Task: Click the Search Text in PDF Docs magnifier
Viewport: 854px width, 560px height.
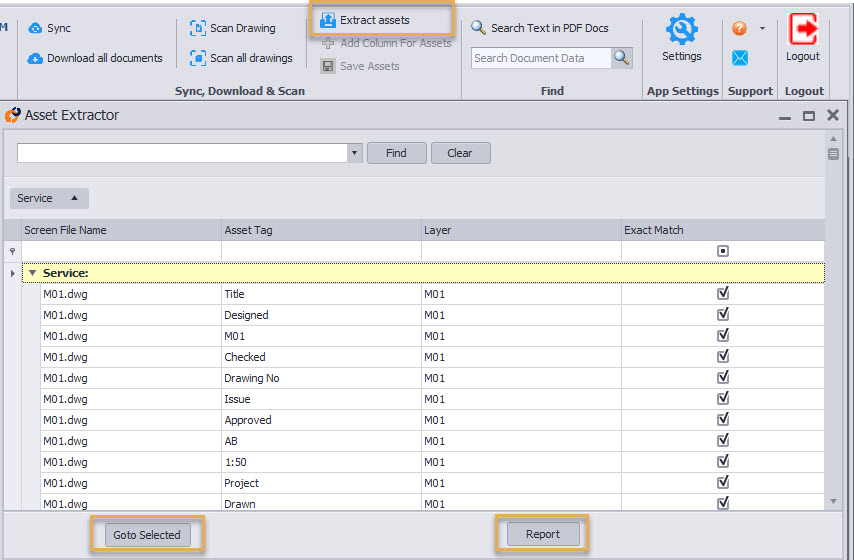Action: pos(478,27)
